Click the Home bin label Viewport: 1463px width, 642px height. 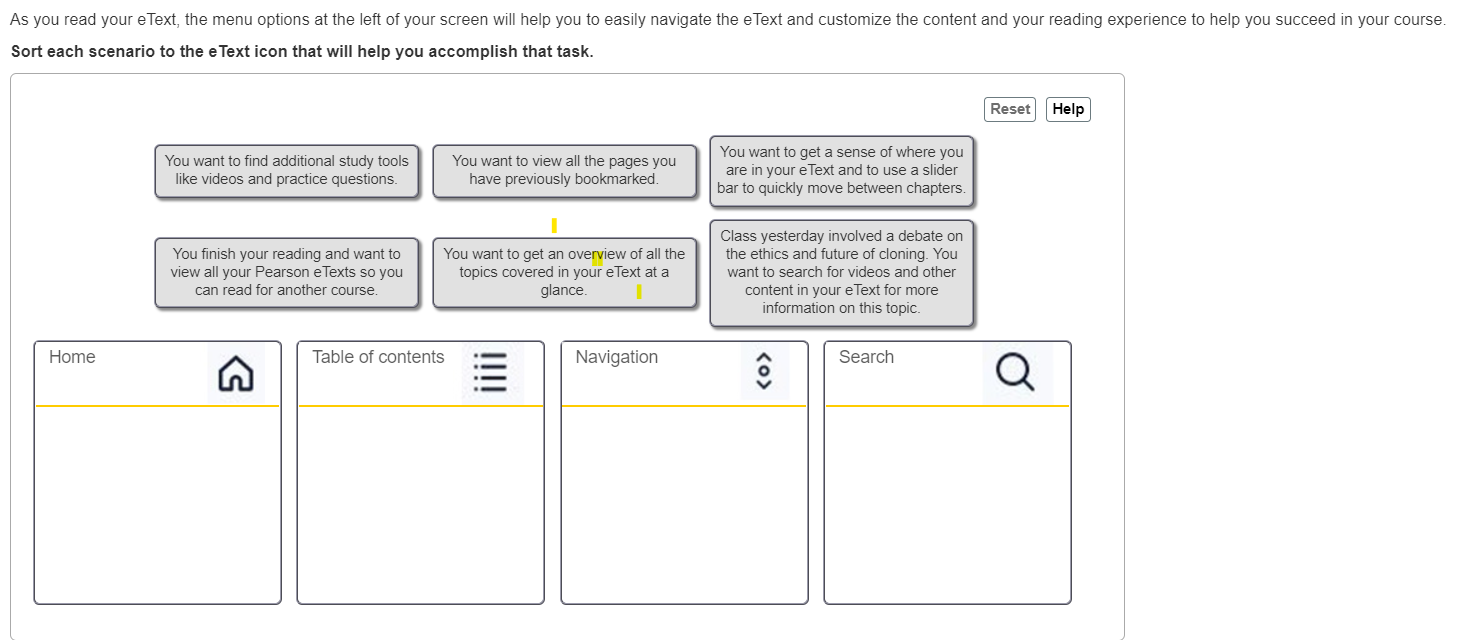pos(72,357)
